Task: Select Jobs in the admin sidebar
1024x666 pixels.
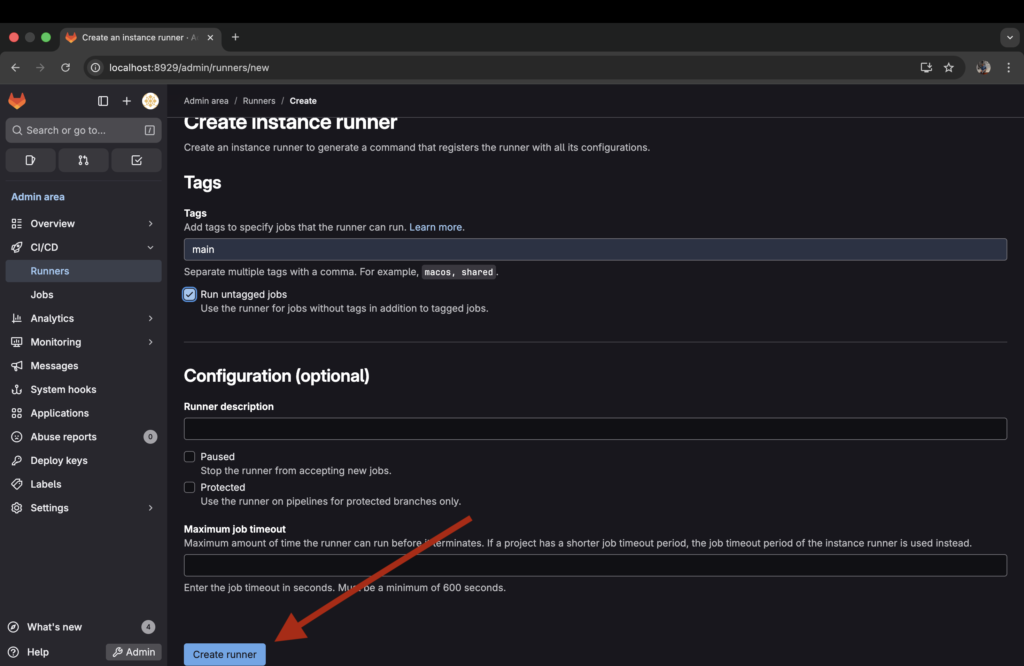Action: [x=41, y=294]
